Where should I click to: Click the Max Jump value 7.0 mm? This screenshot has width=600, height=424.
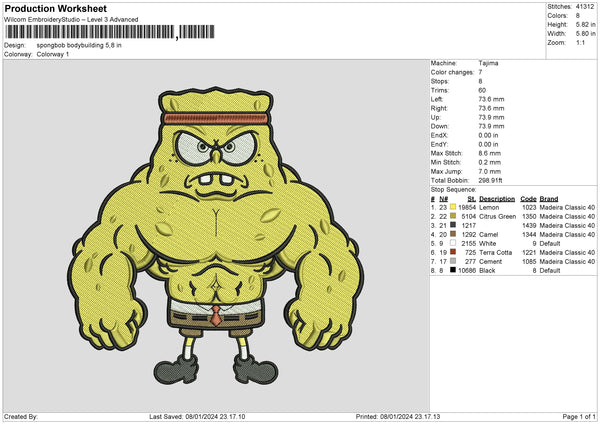tap(489, 171)
